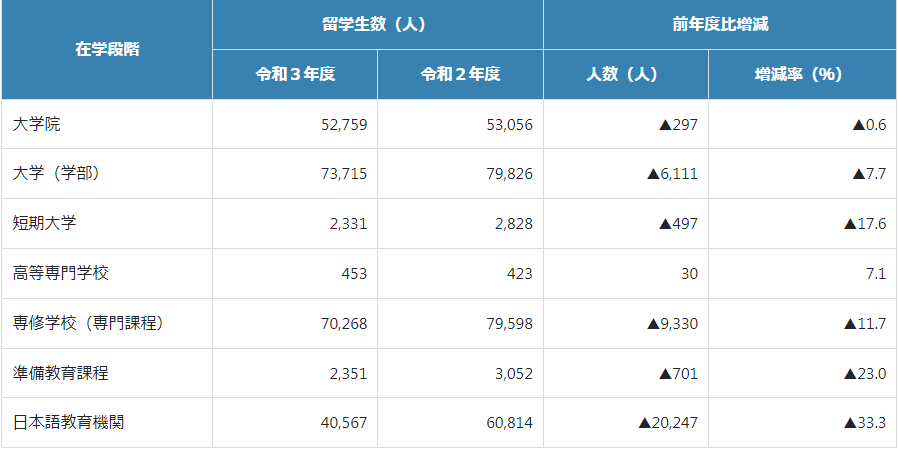The image size is (898, 449).
Task: Click the ▲17.6 percentage cell
Action: 865,224
